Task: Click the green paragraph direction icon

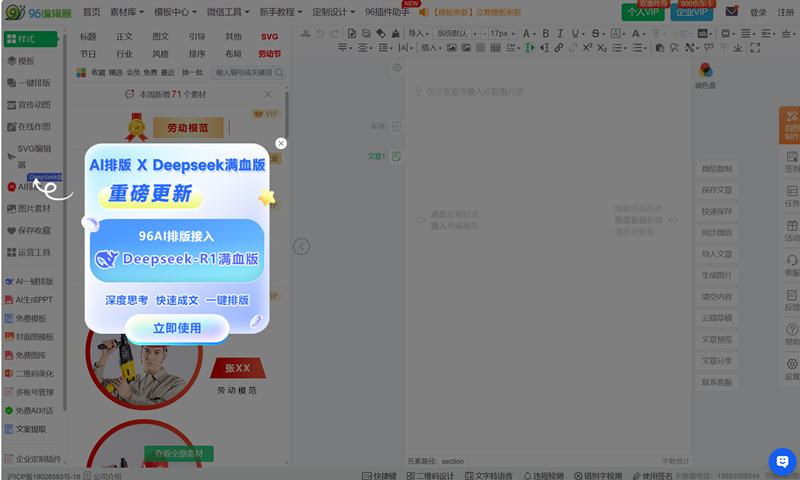Action: click(x=530, y=48)
